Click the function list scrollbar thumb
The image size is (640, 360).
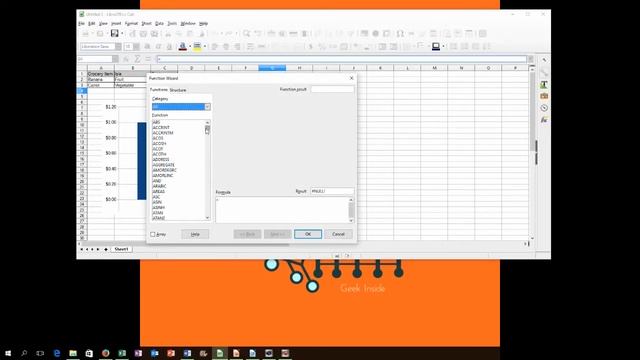point(207,130)
